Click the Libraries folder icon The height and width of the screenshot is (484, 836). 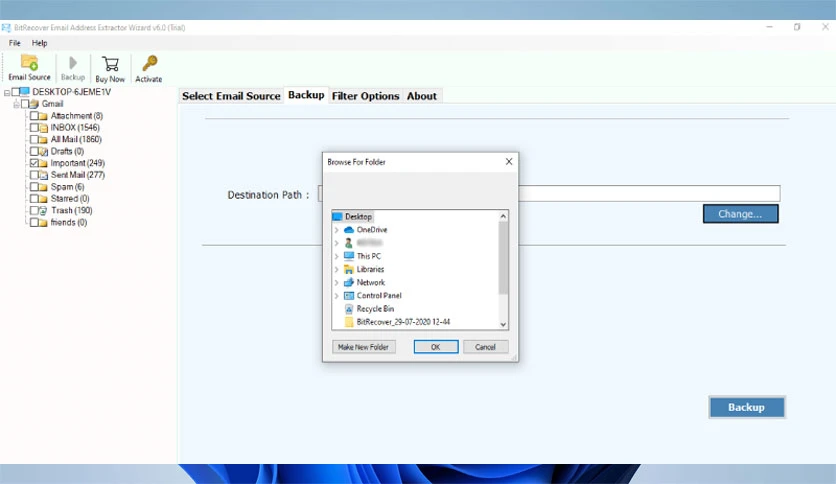(349, 269)
